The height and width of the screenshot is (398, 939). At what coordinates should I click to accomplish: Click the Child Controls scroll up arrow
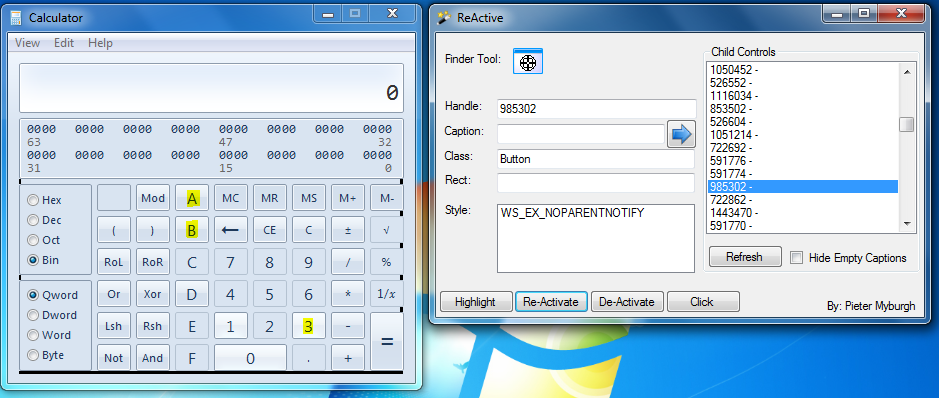(x=907, y=71)
